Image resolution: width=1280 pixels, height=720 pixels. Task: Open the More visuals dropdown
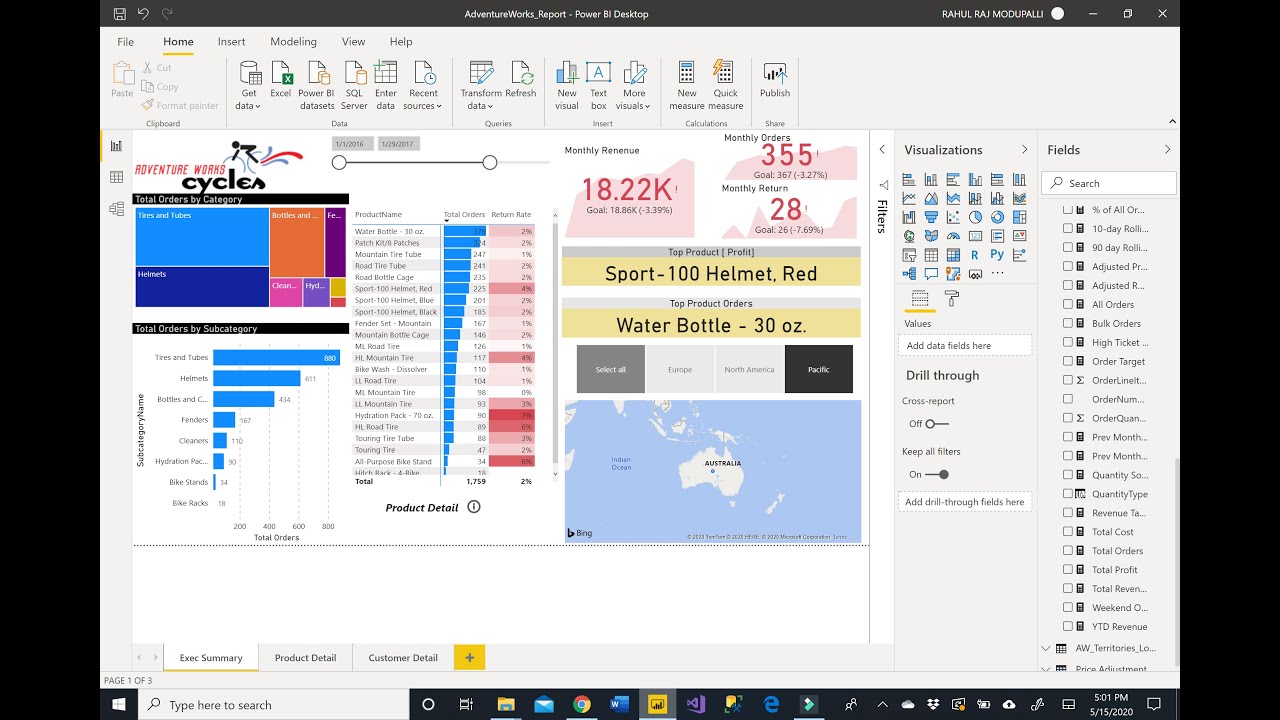(x=634, y=86)
